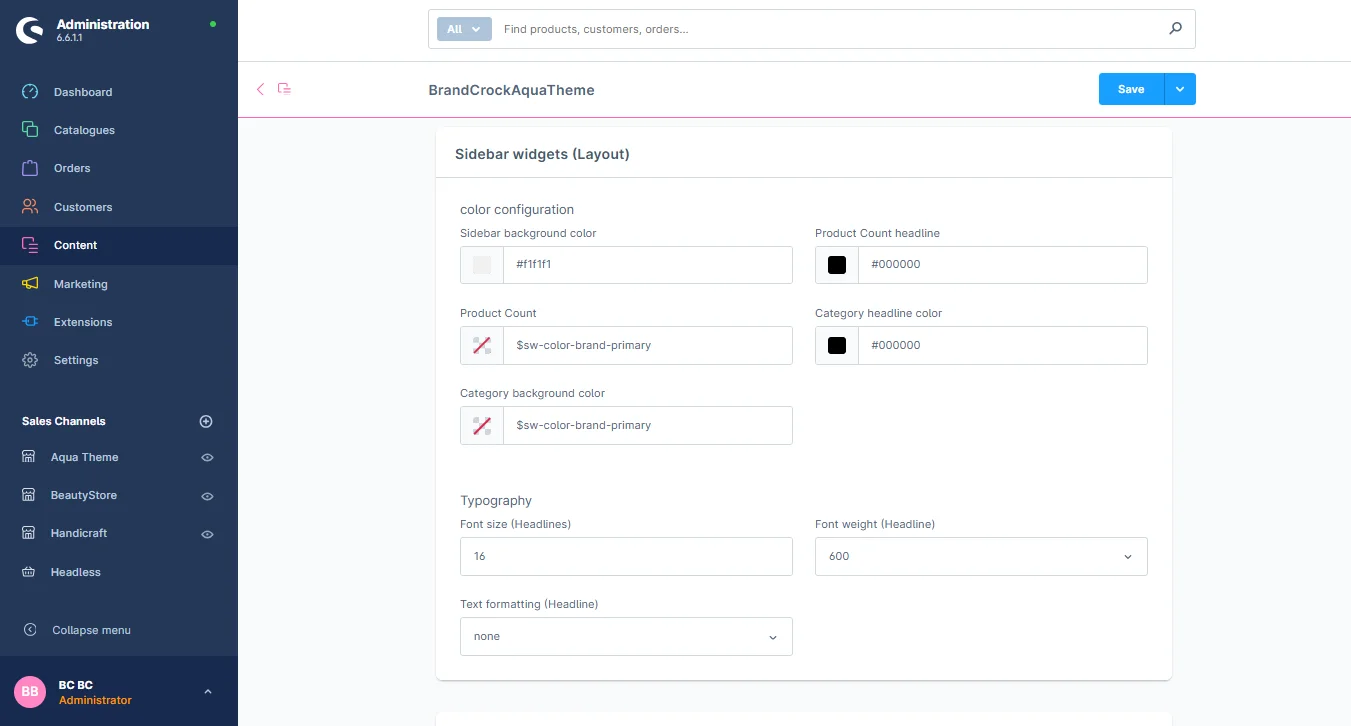1351x726 pixels.
Task: Expand the Save button dropdown arrow
Action: click(1180, 89)
